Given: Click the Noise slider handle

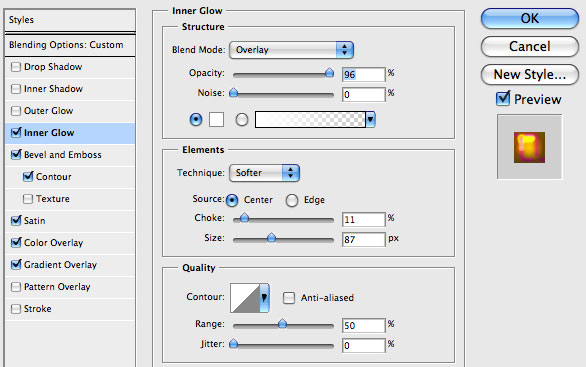Looking at the screenshot, I should pyautogui.click(x=233, y=92).
